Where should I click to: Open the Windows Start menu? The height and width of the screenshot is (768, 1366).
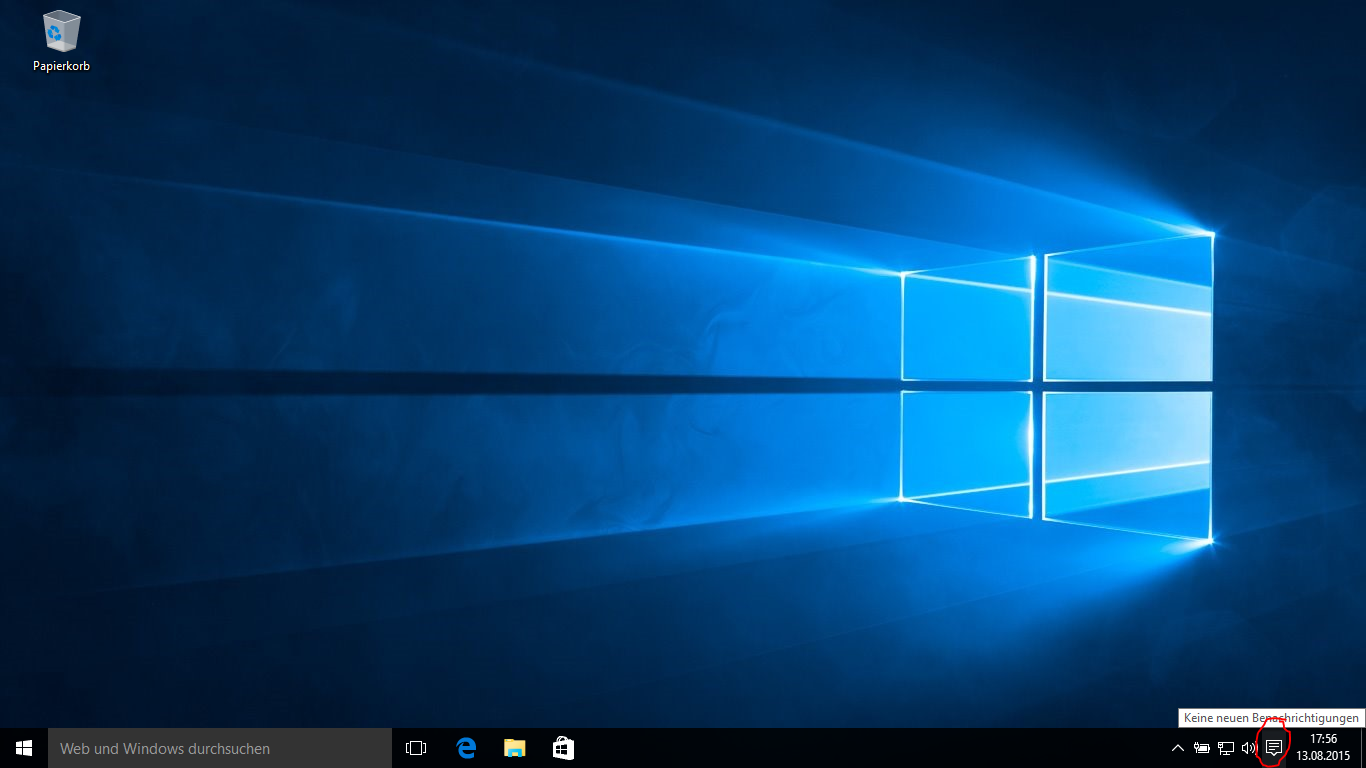(24, 748)
